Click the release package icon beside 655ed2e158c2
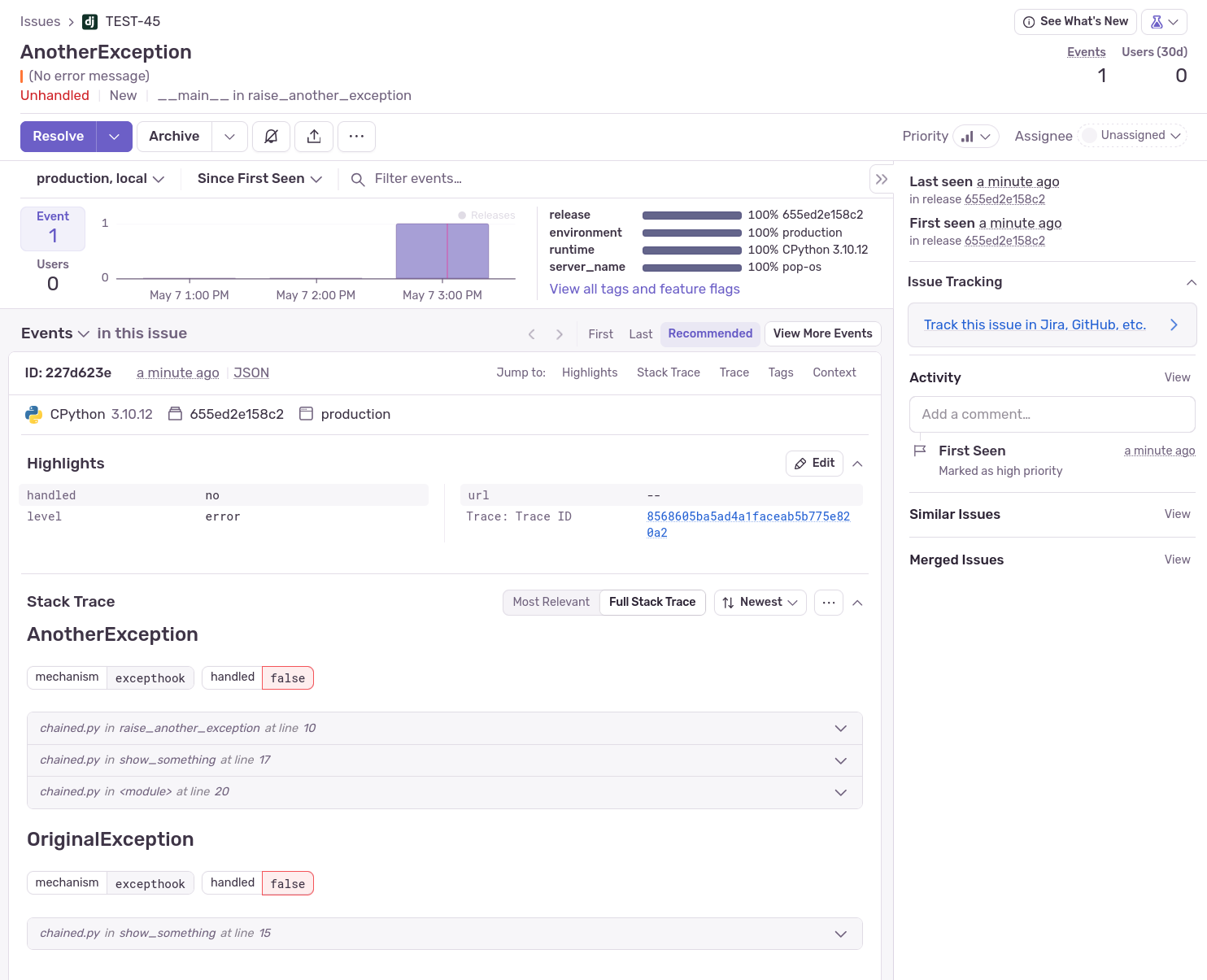Image resolution: width=1207 pixels, height=980 pixels. click(x=175, y=414)
